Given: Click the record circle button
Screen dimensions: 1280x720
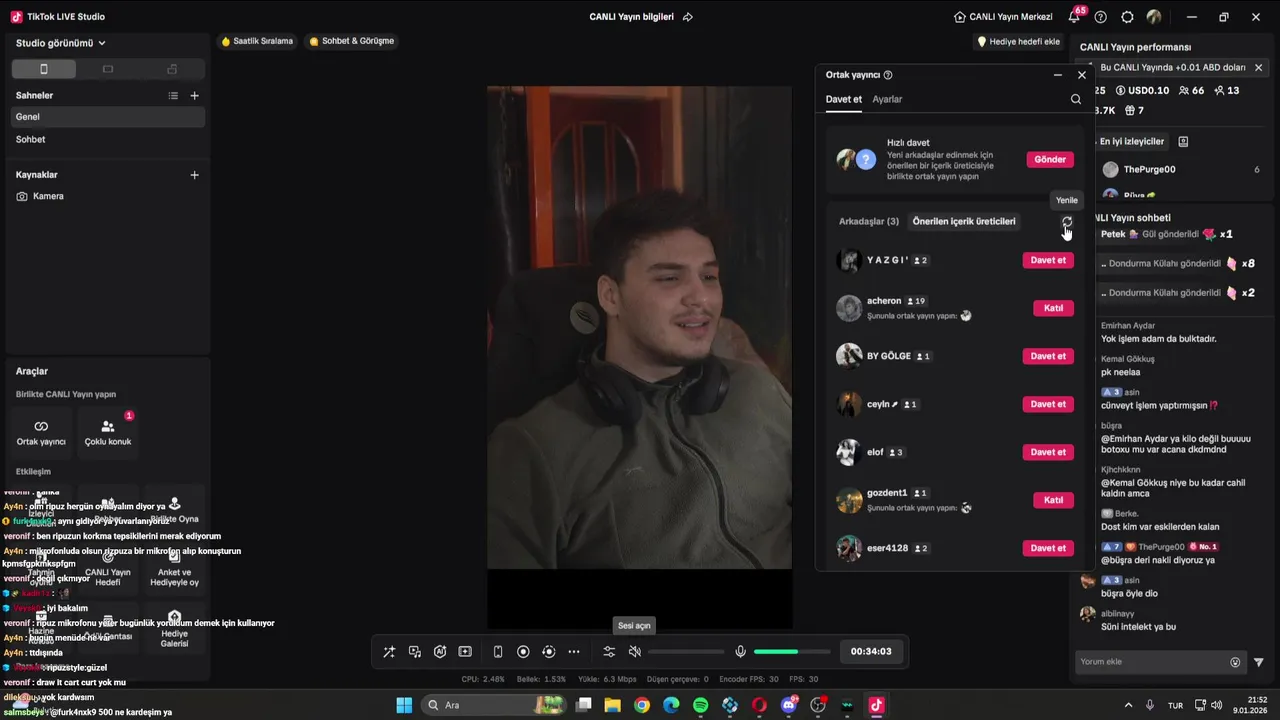Looking at the screenshot, I should click(x=523, y=652).
